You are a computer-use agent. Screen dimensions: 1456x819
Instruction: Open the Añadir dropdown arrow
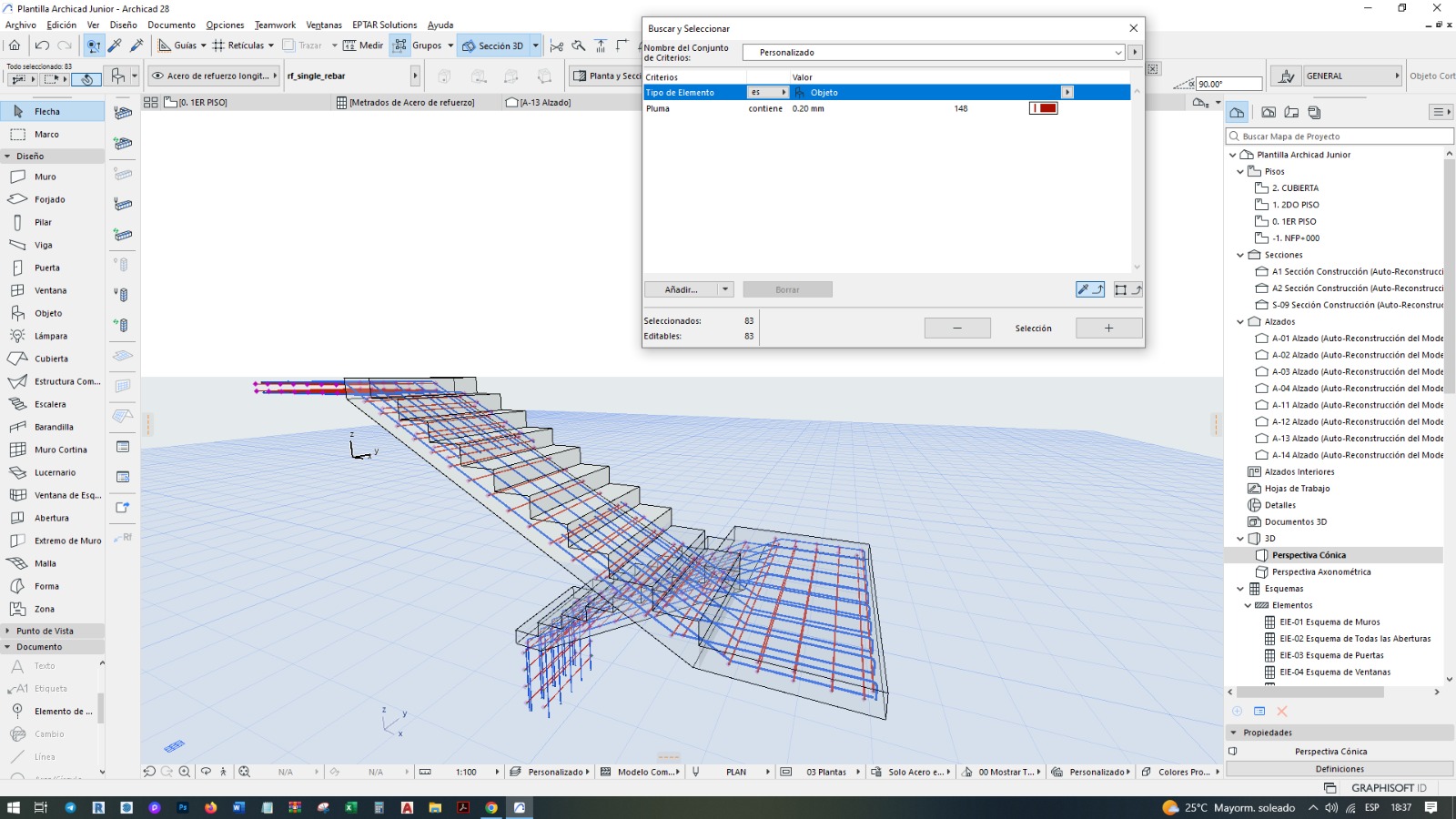click(725, 289)
